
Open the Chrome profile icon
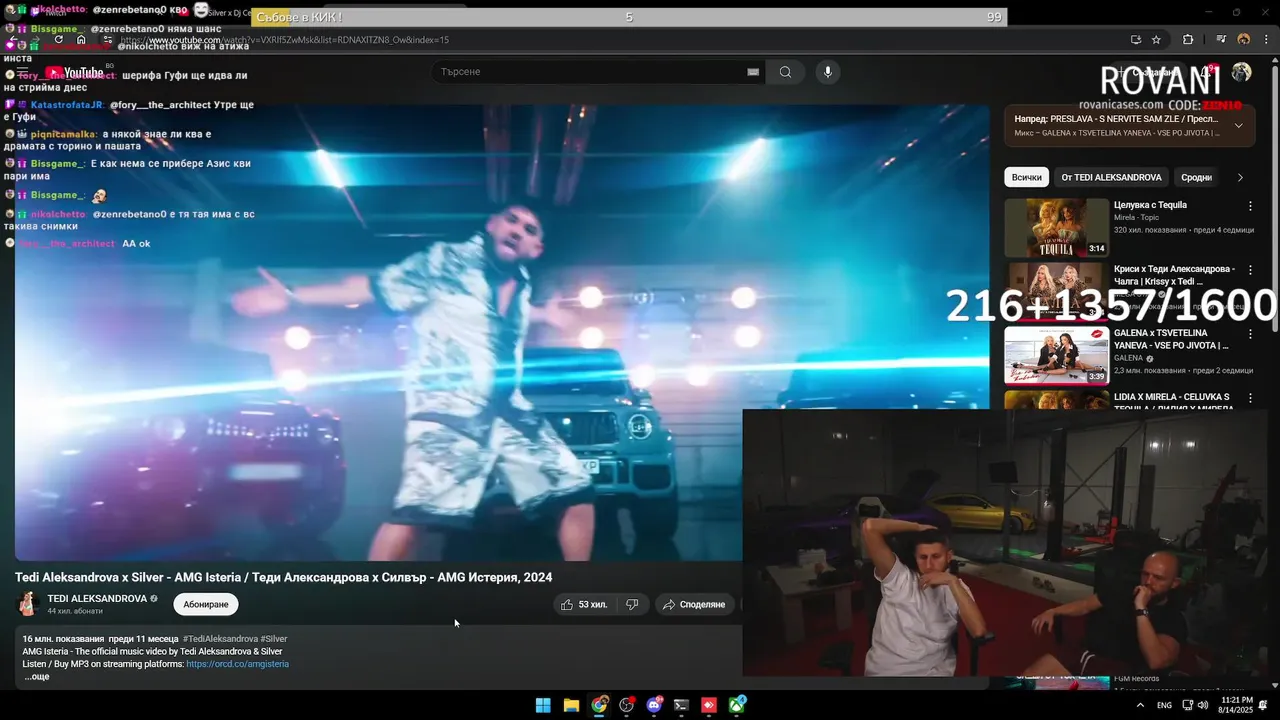tap(1244, 40)
